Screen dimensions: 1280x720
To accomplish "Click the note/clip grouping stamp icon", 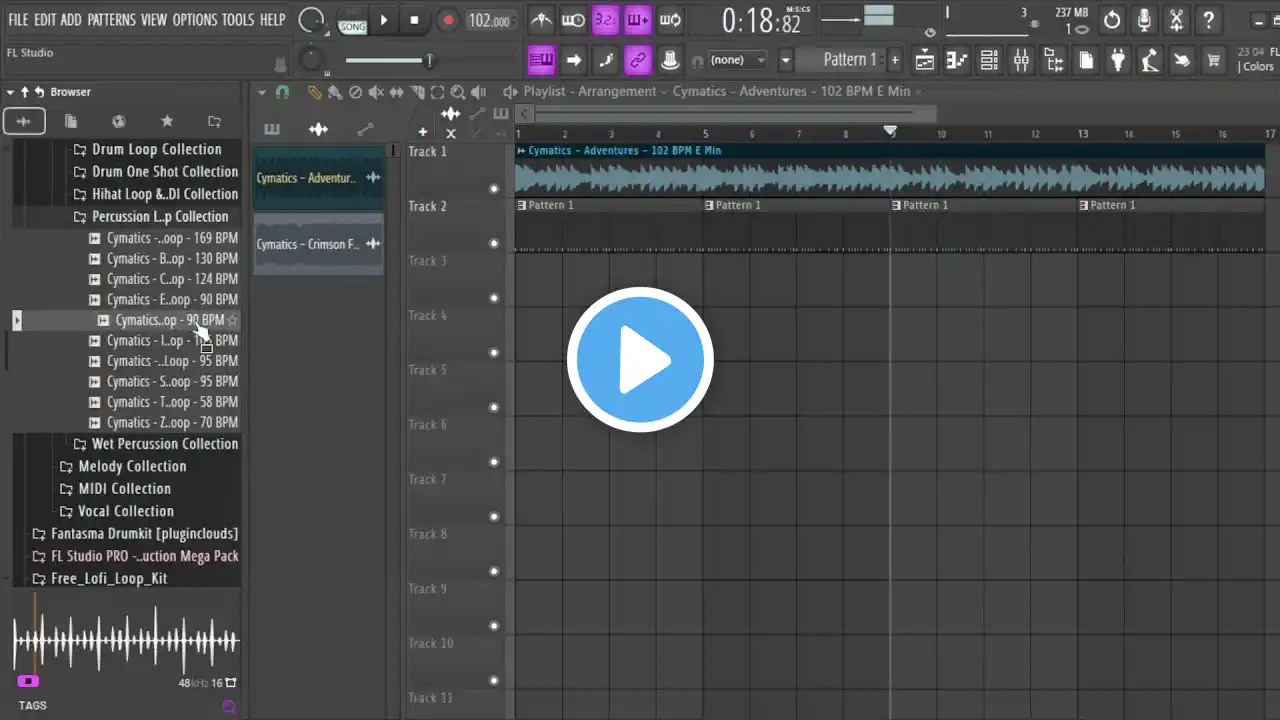I will (671, 60).
